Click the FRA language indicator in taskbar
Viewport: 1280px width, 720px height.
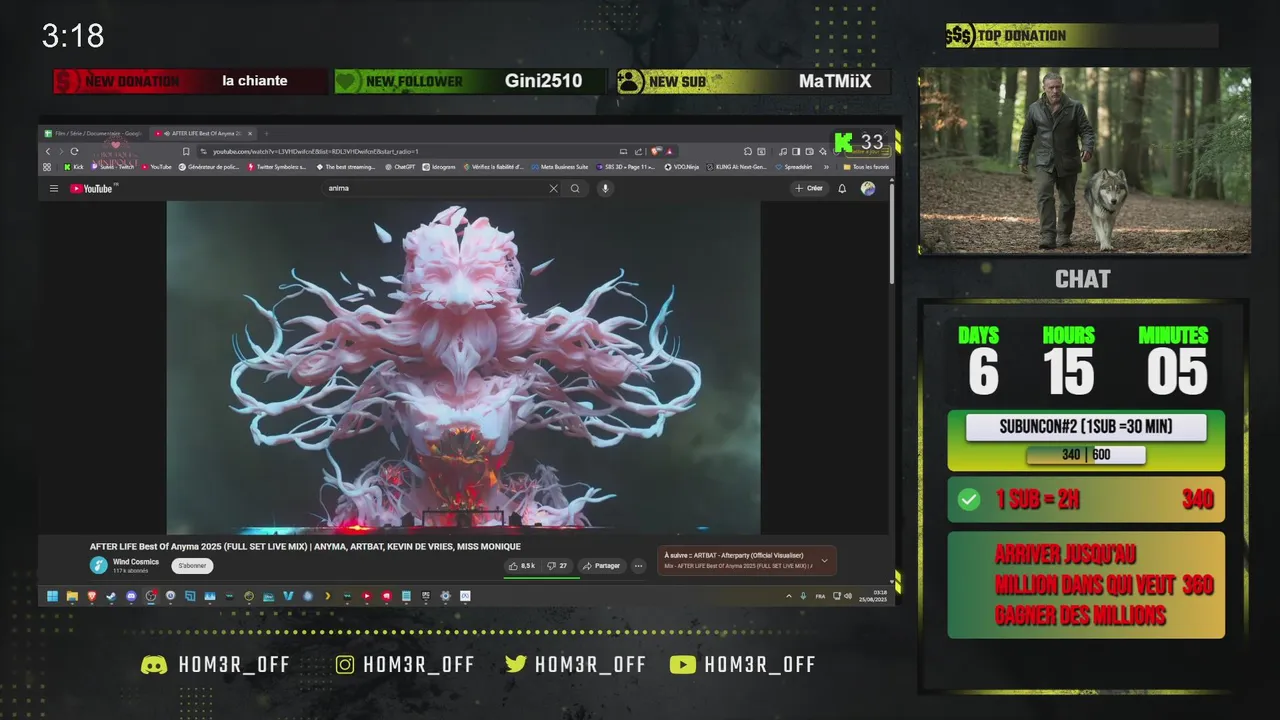(x=820, y=596)
